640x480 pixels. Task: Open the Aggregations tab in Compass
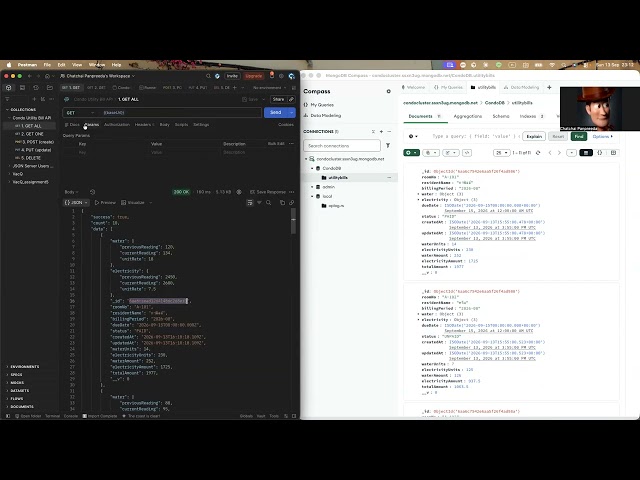point(468,116)
